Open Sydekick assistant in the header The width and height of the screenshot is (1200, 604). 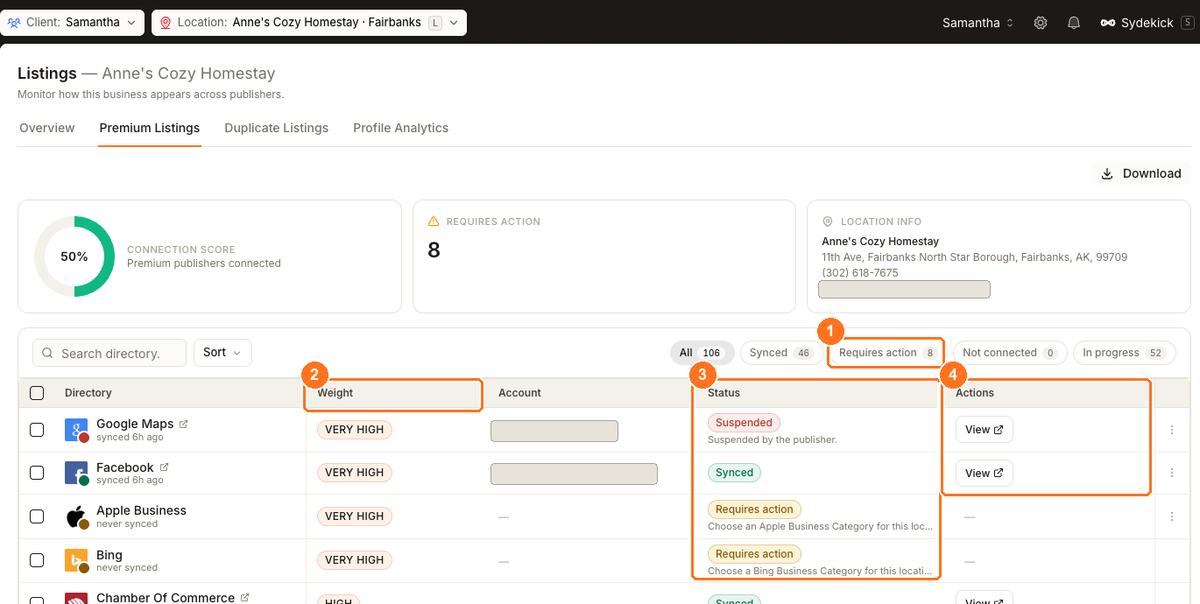pyautogui.click(x=1146, y=22)
